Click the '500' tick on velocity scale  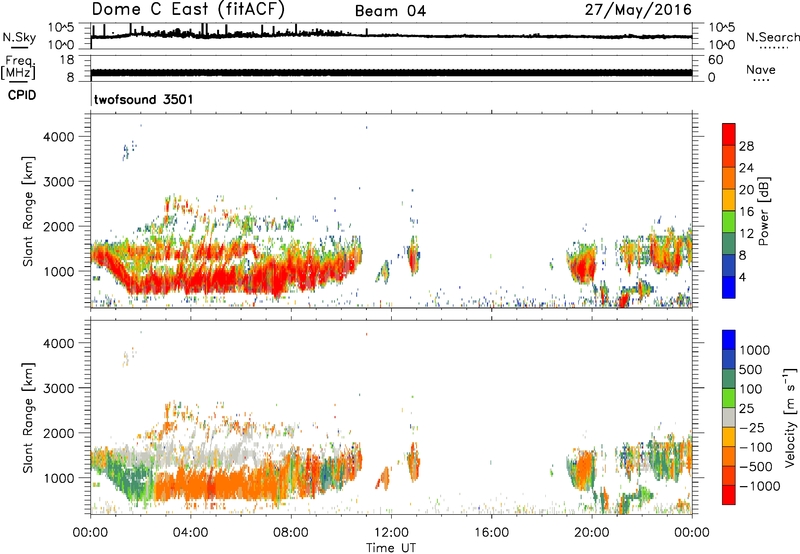point(750,369)
